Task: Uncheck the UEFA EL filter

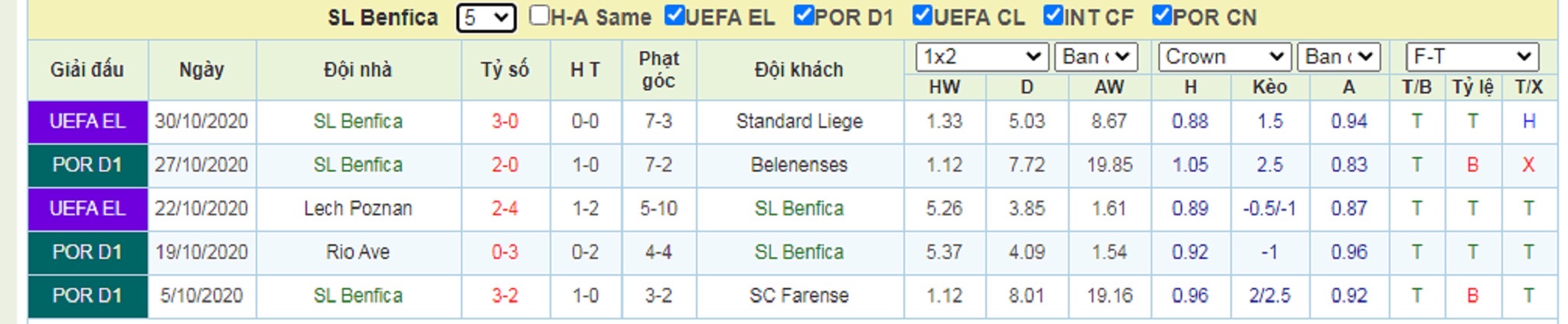Action: (674, 15)
